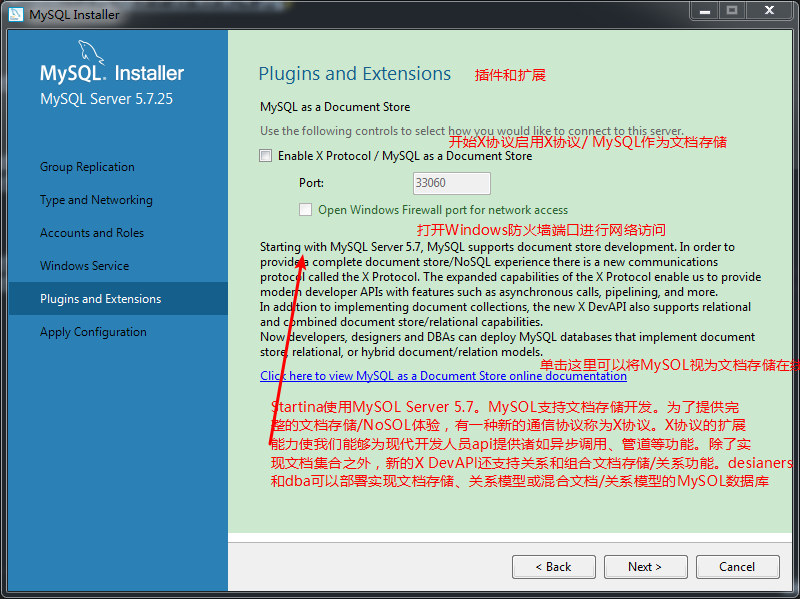Click the MySQL Installer title bar icon

tap(16, 15)
